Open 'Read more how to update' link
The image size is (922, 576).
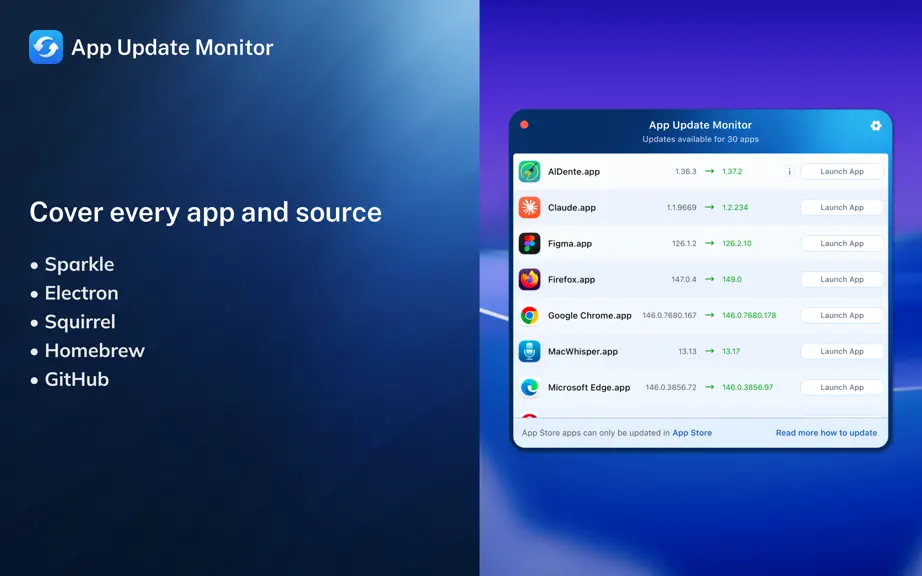click(x=826, y=433)
